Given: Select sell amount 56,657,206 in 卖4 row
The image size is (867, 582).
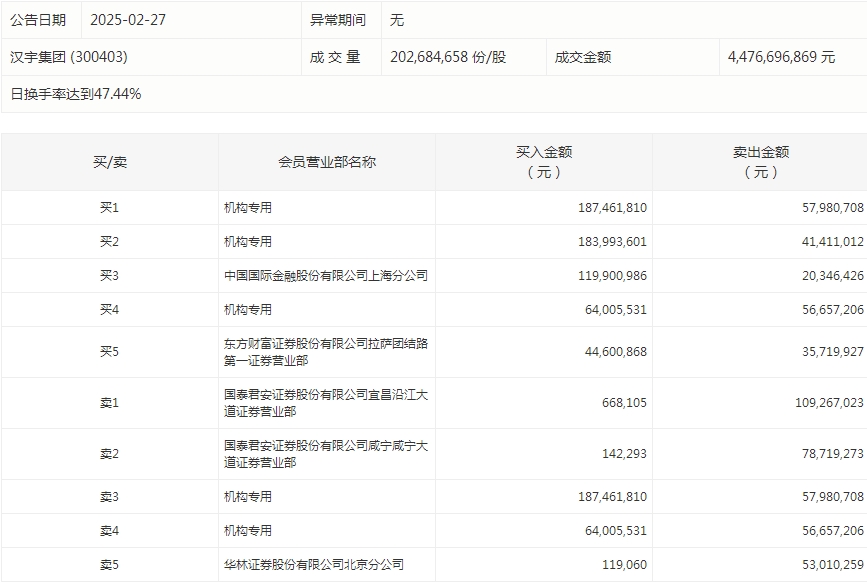Looking at the screenshot, I should click(833, 531).
